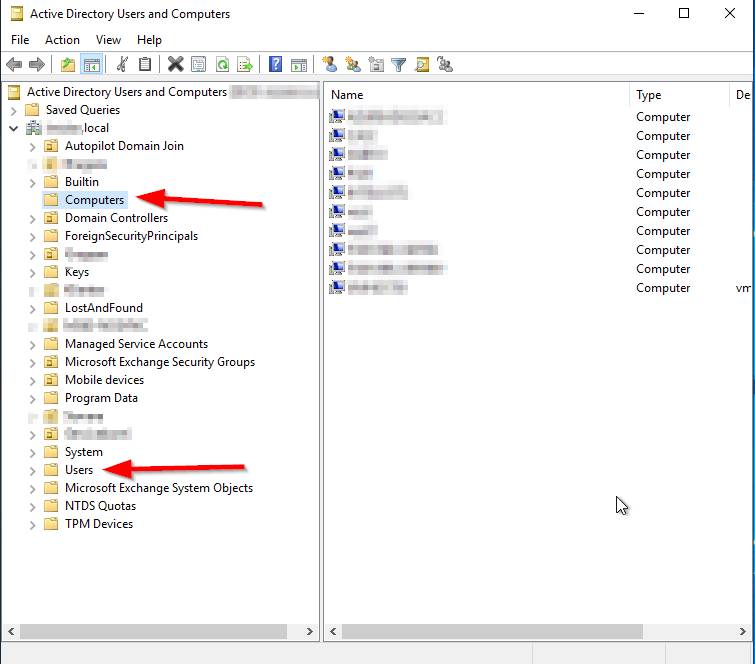Expand the Keys container
Viewport: 755px width, 664px height.
coord(32,273)
